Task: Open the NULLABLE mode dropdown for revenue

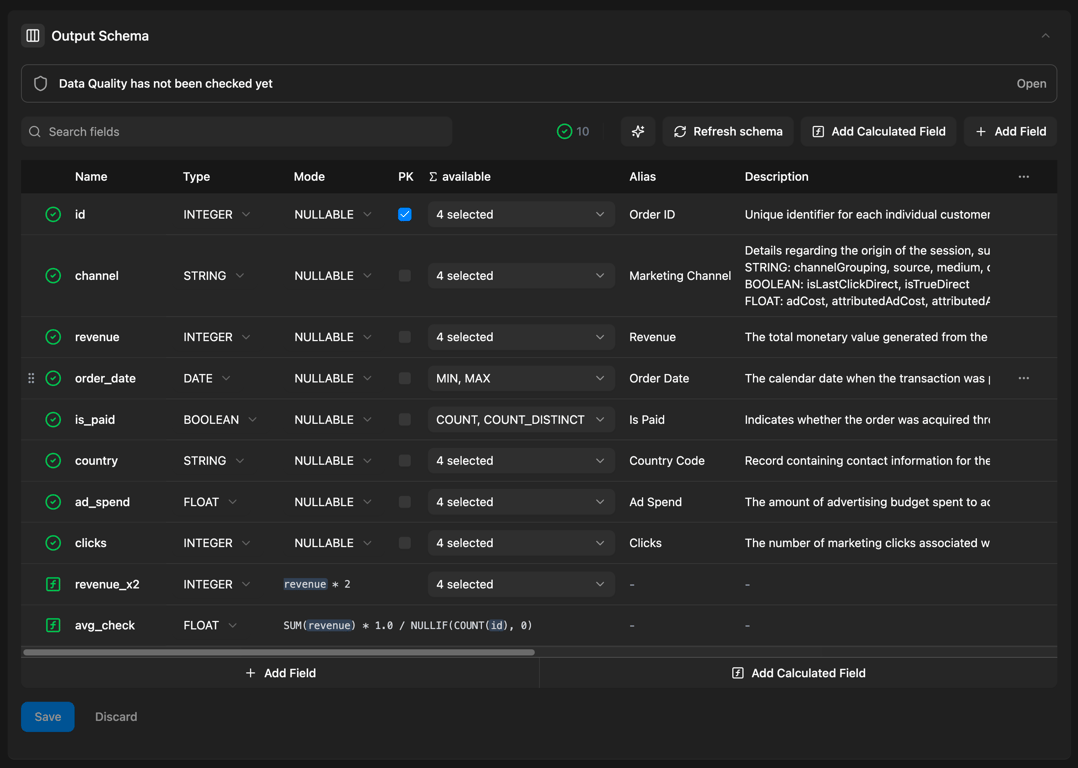Action: 333,337
